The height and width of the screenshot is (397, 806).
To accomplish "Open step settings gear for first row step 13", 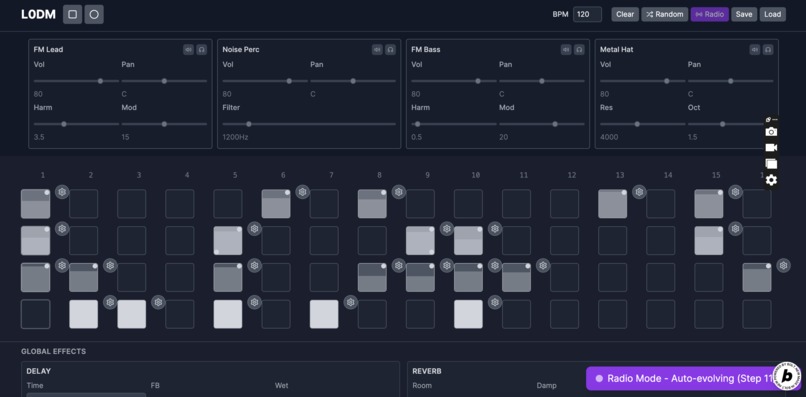I will point(639,192).
